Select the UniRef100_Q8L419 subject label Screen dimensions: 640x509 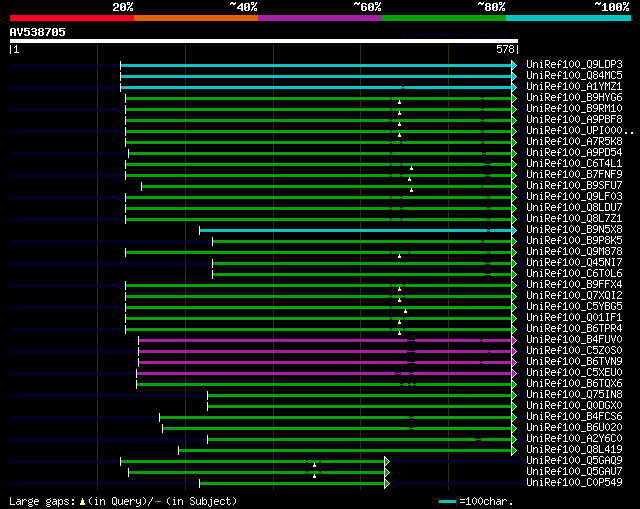[574, 449]
